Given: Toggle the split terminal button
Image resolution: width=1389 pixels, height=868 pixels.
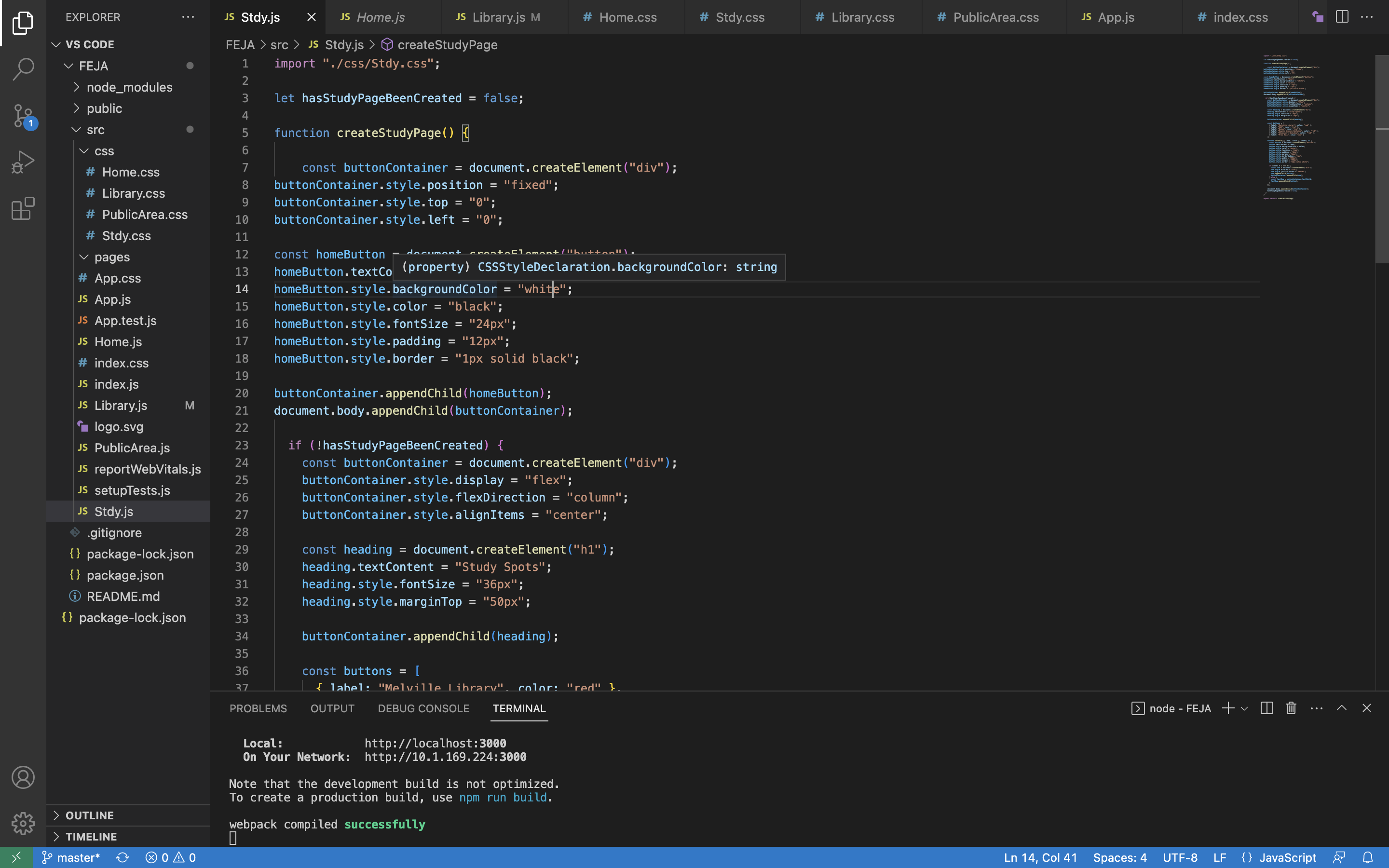Looking at the screenshot, I should 1267,708.
